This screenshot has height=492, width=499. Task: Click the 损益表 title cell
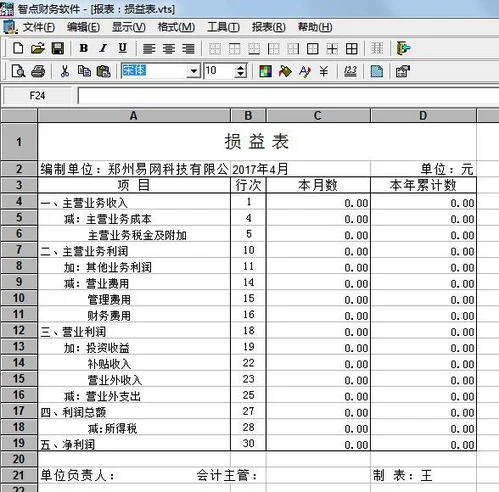click(x=257, y=142)
